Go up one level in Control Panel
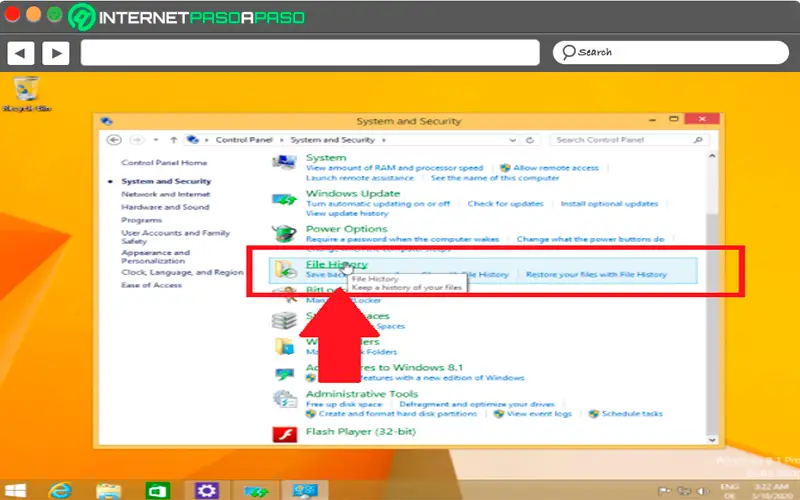The image size is (800, 500). (x=173, y=140)
